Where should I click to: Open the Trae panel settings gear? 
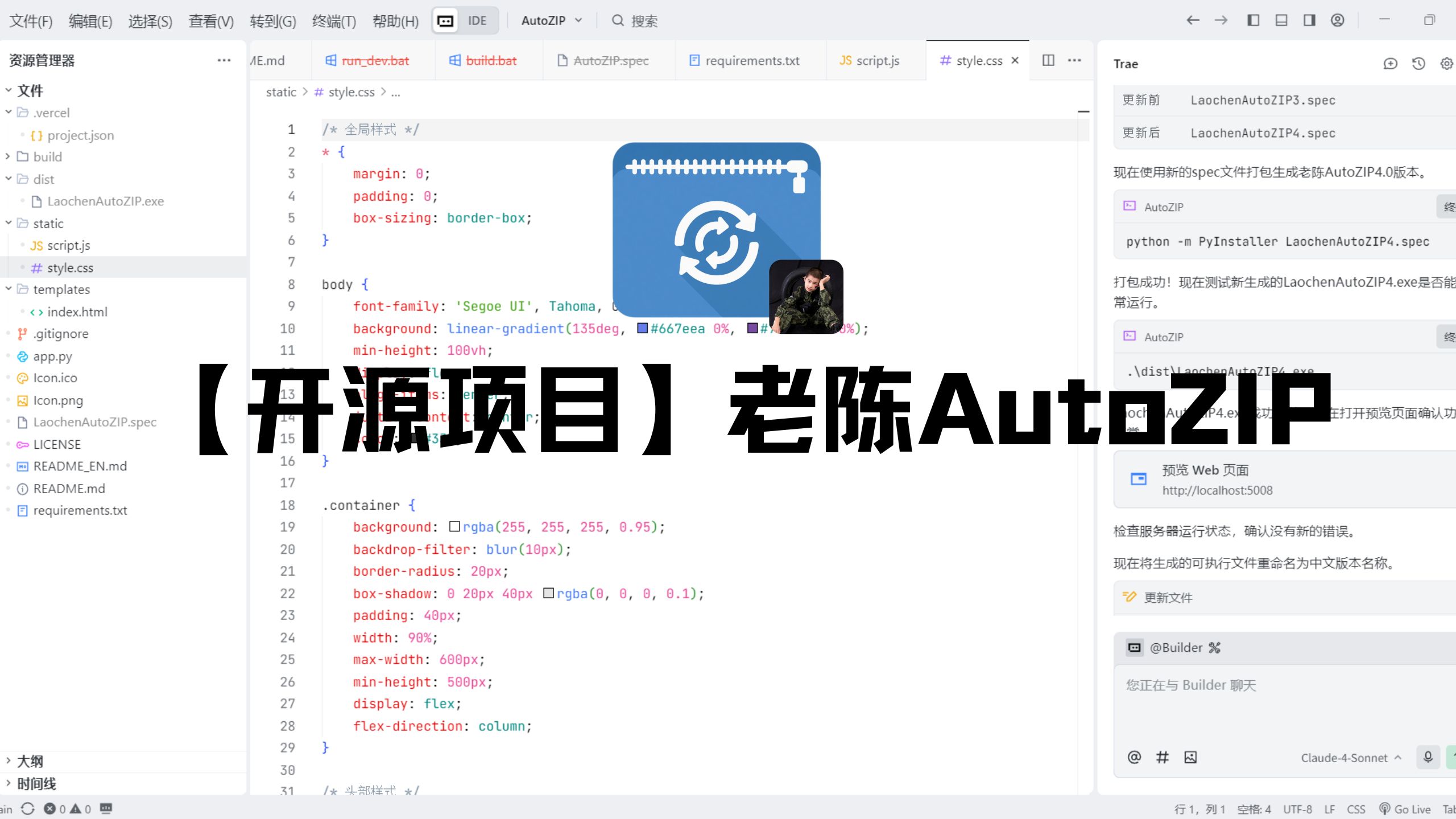(x=1446, y=64)
